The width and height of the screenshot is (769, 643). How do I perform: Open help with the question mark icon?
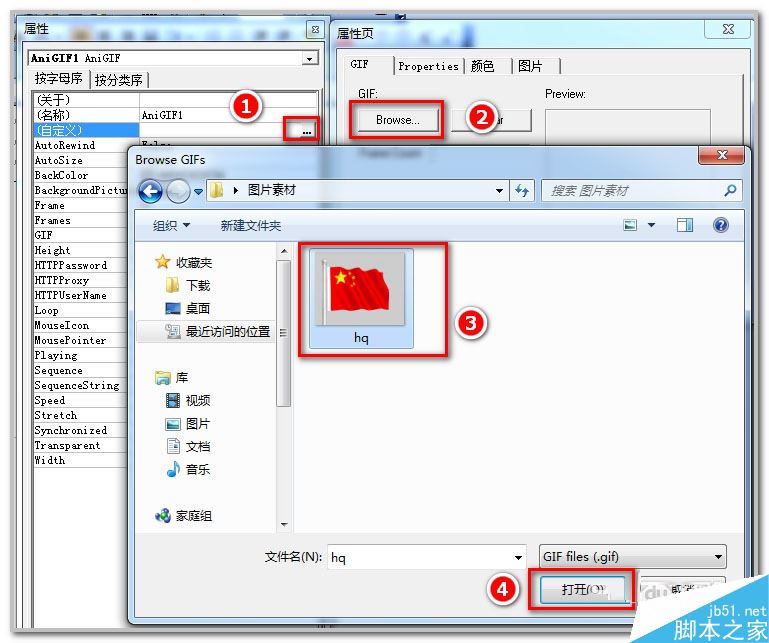tap(720, 225)
